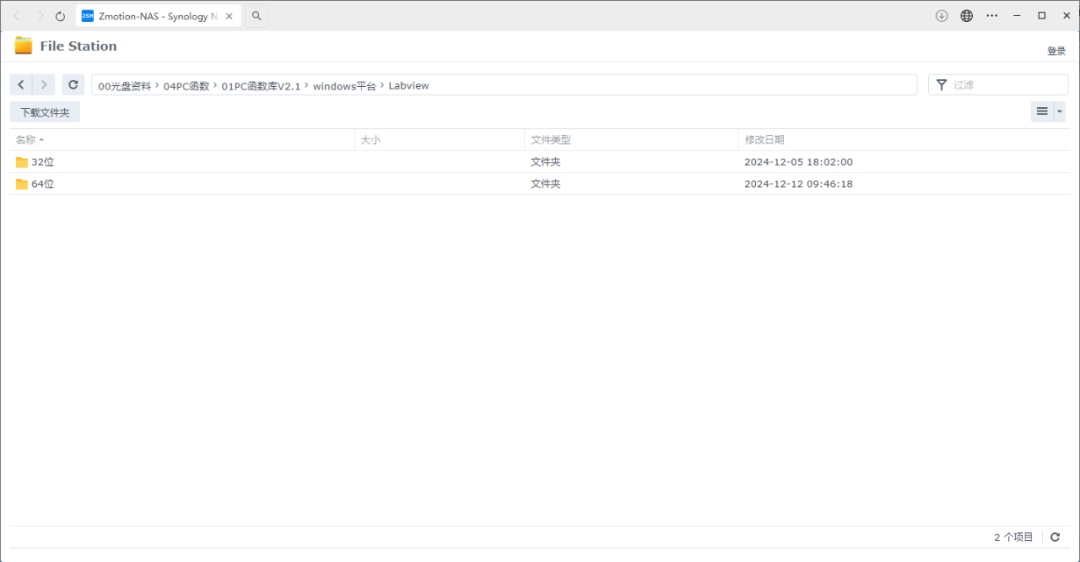Minimize the browser window
The image size is (1080, 562).
[1017, 16]
